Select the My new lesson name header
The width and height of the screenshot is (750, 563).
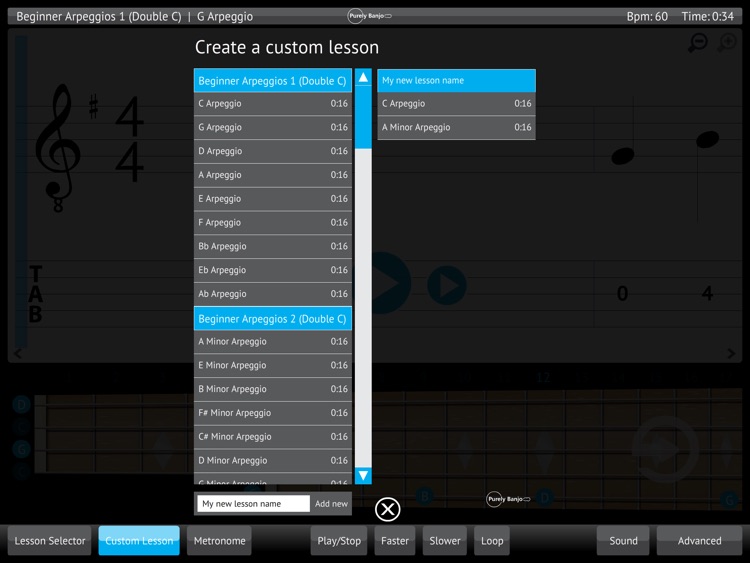coord(456,80)
